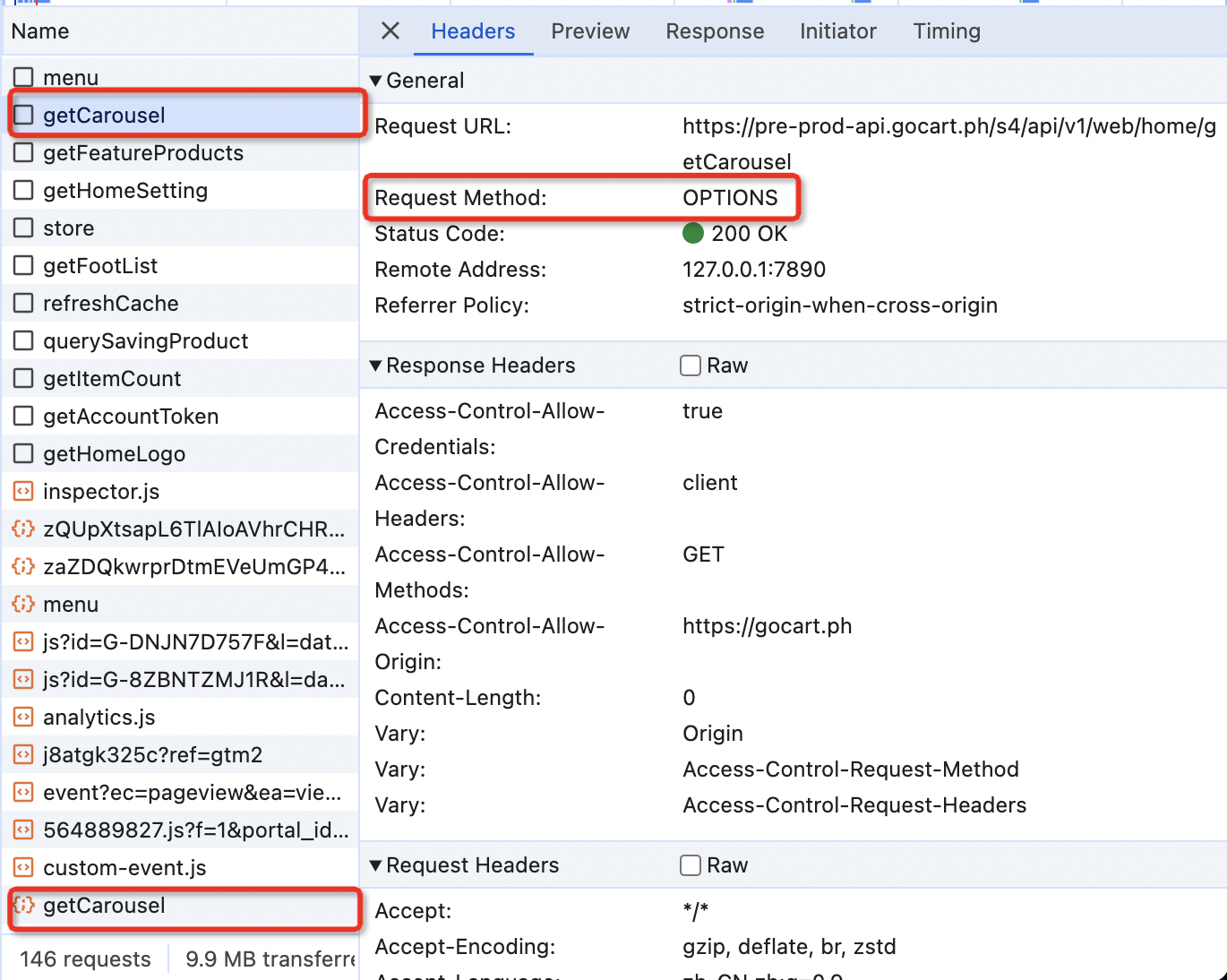Select analytics.js request name
The width and height of the screenshot is (1227, 980).
pyautogui.click(x=99, y=718)
